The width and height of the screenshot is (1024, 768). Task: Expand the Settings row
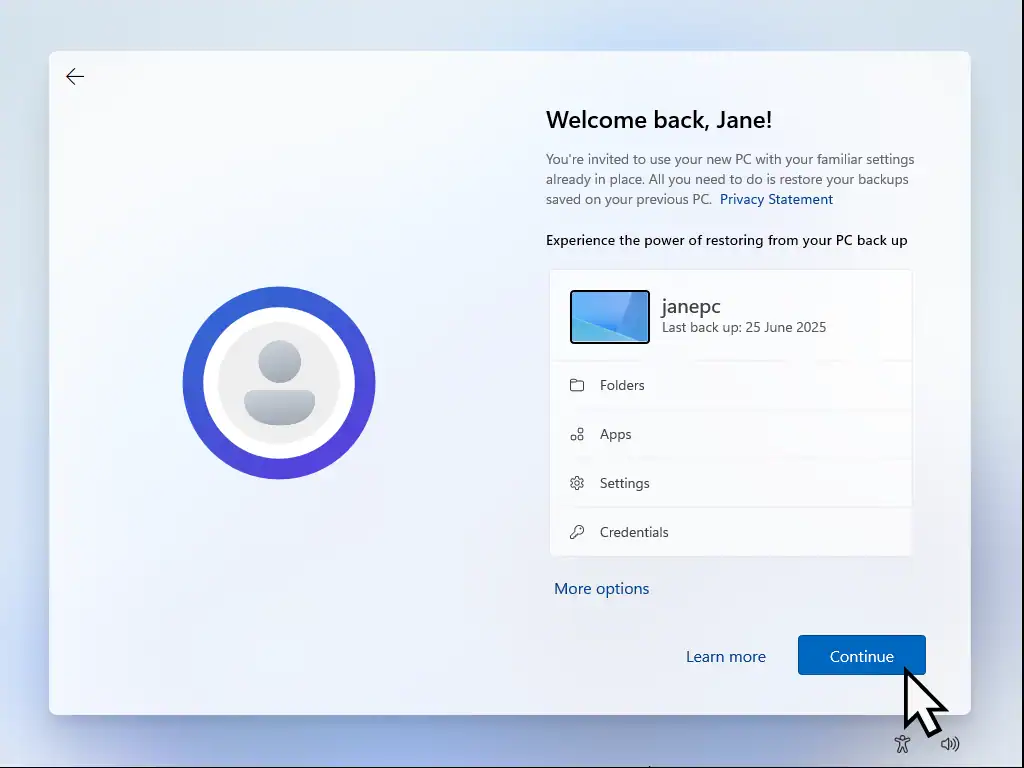coord(730,483)
